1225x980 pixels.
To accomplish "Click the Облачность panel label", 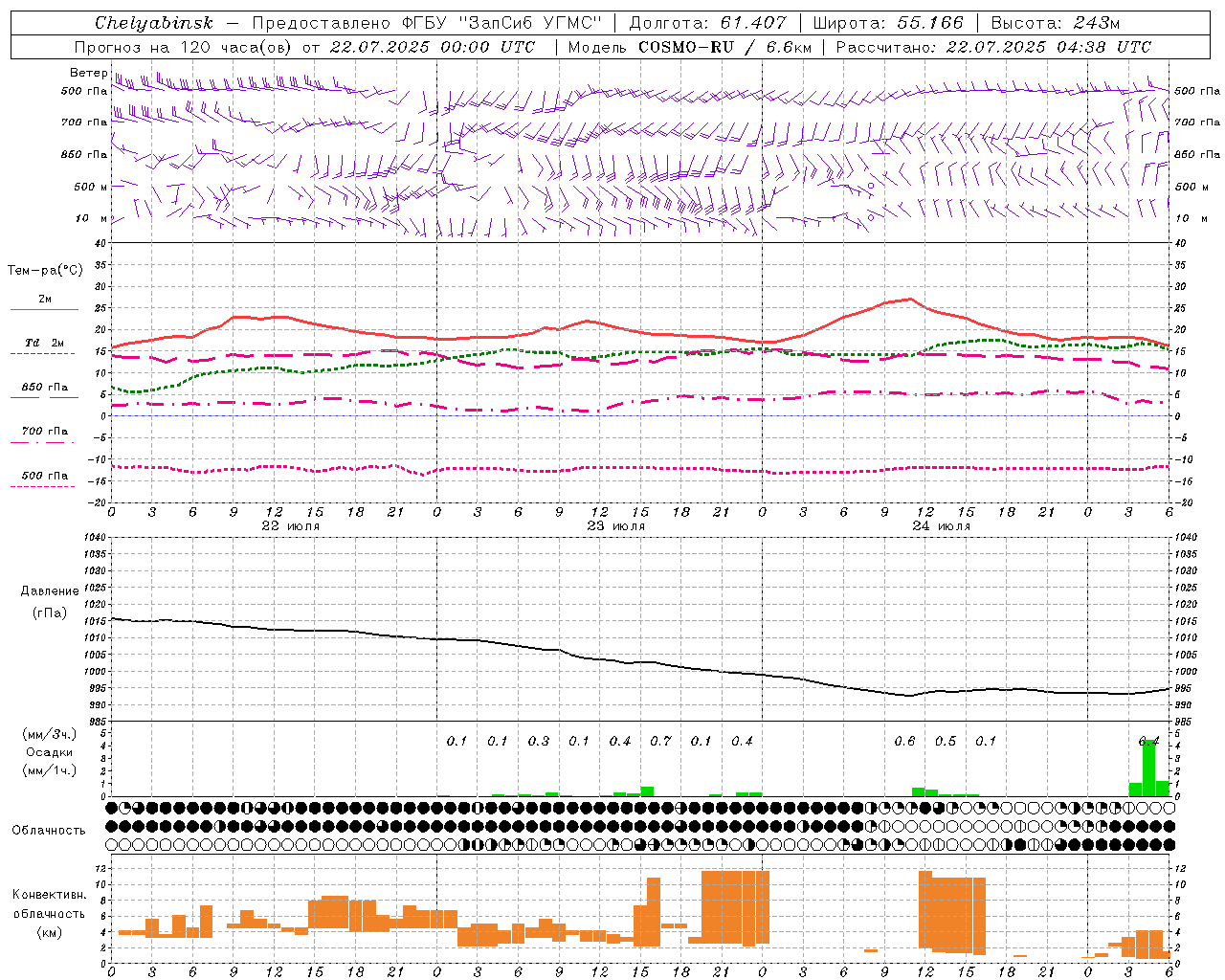I will 49,831.
